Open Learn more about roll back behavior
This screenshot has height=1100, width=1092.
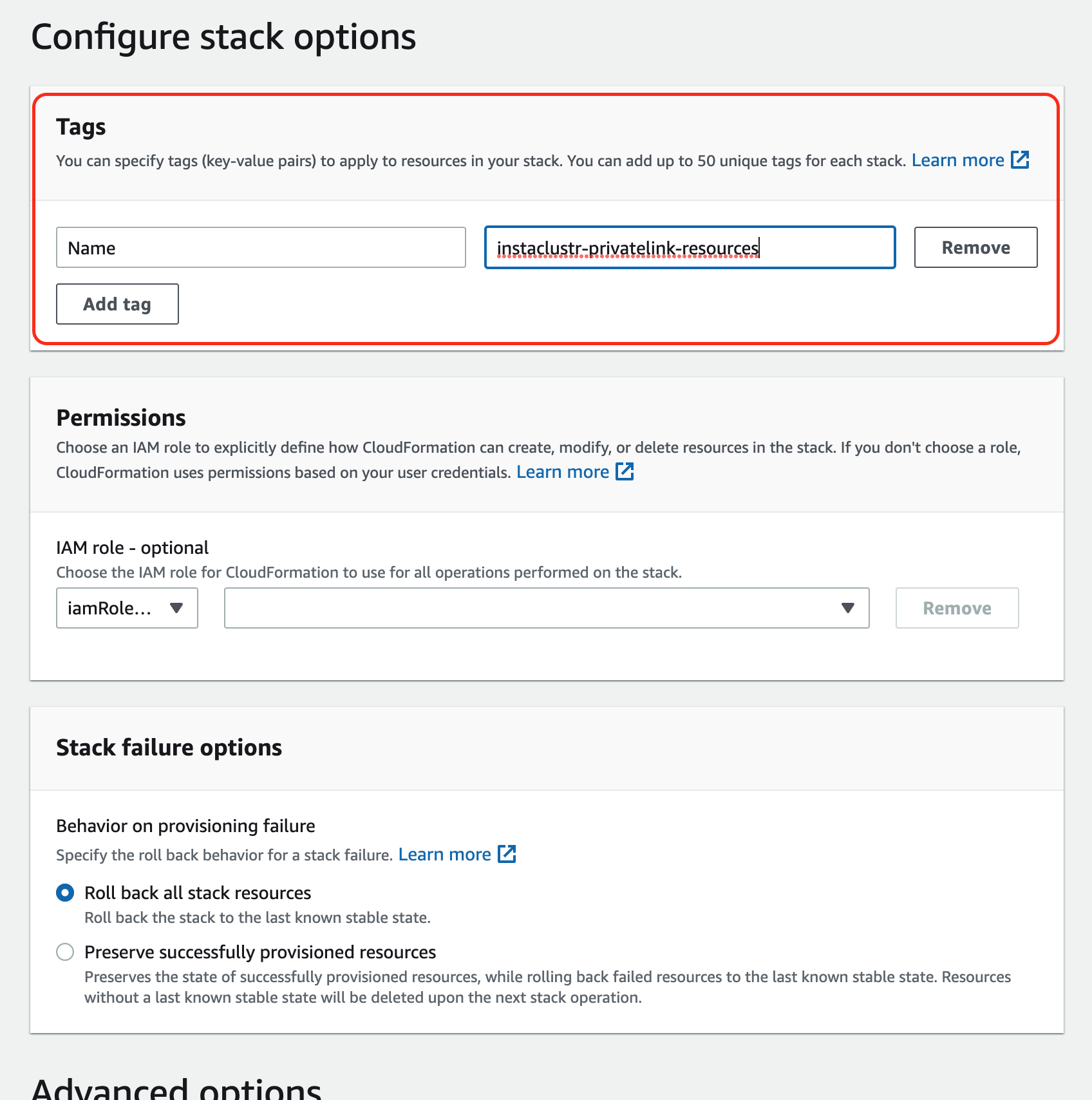point(444,855)
